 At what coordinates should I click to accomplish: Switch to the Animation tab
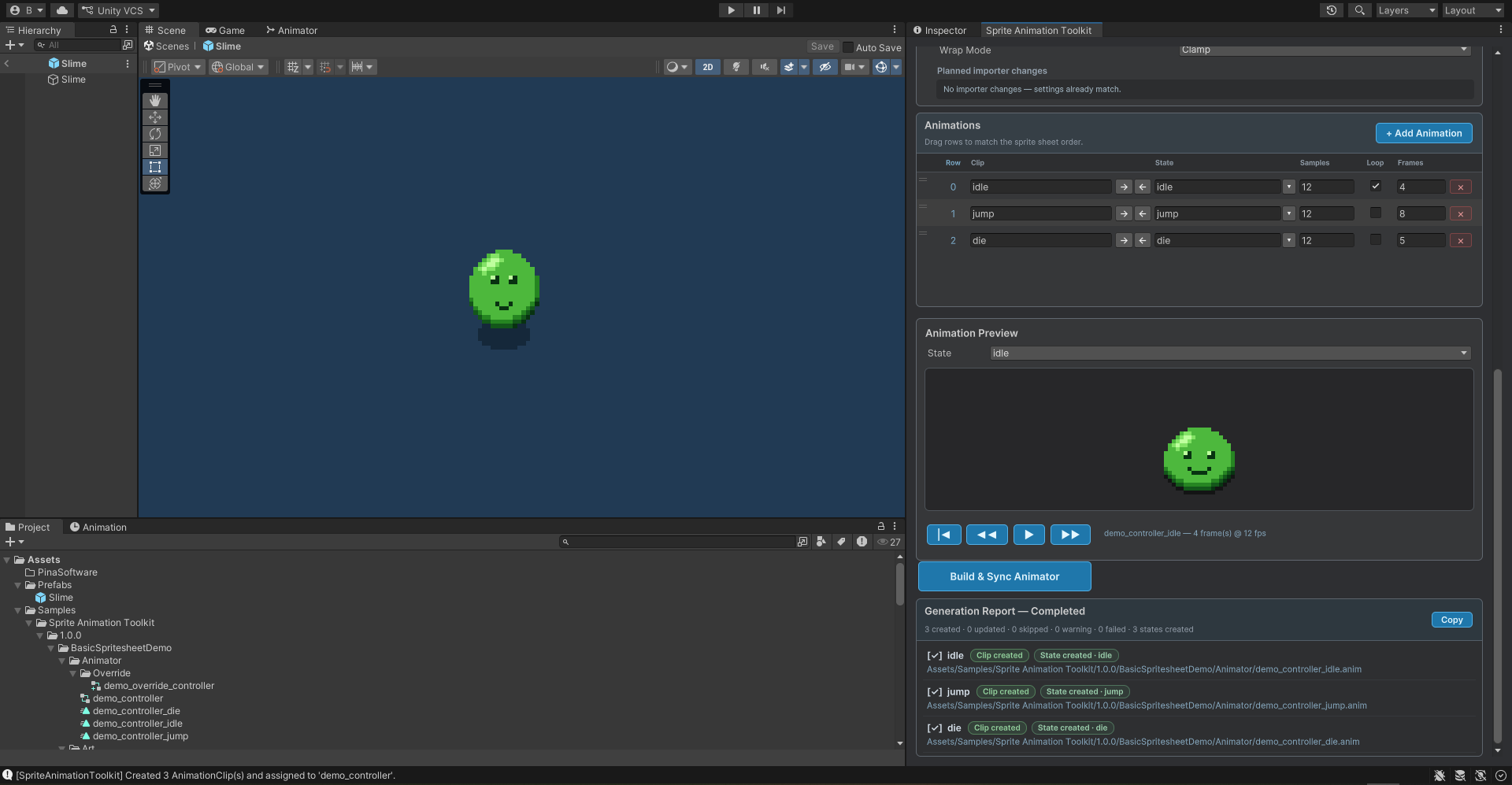[98, 528]
